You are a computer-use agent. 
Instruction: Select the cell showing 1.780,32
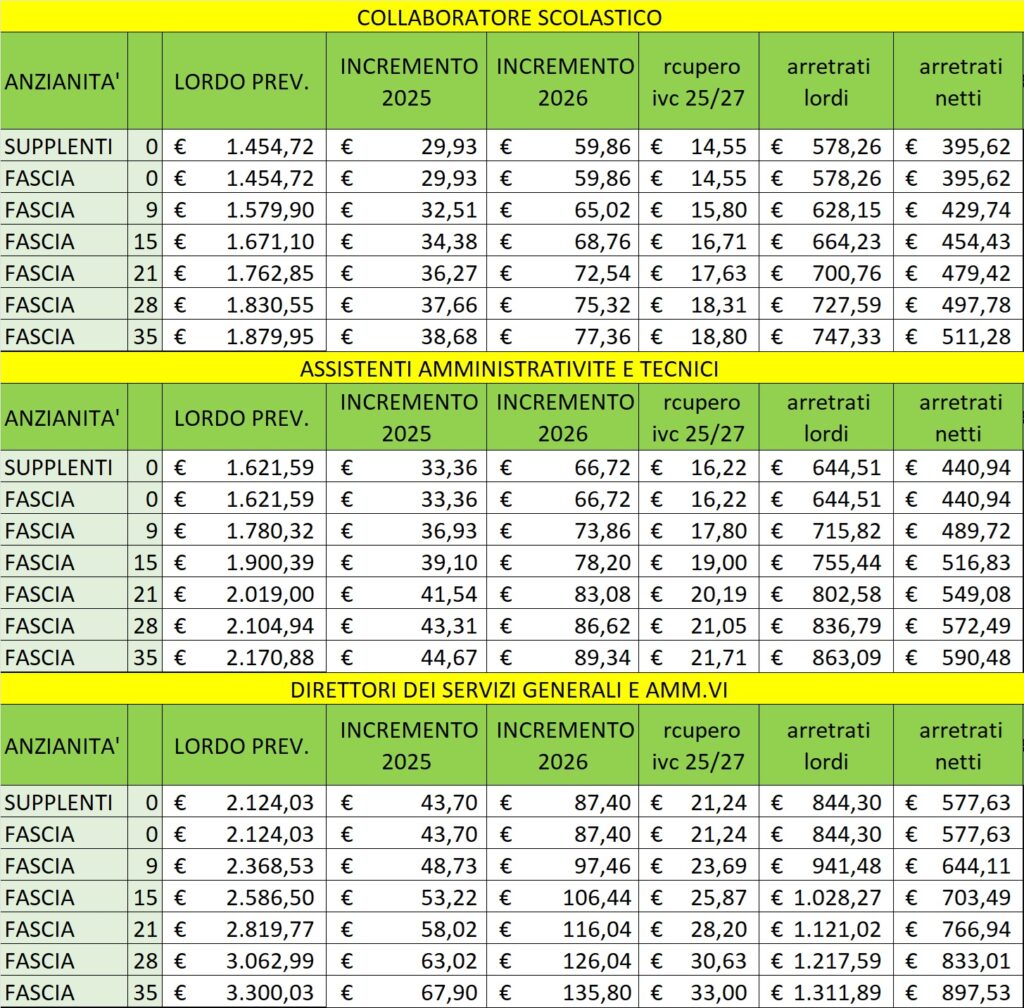click(244, 531)
